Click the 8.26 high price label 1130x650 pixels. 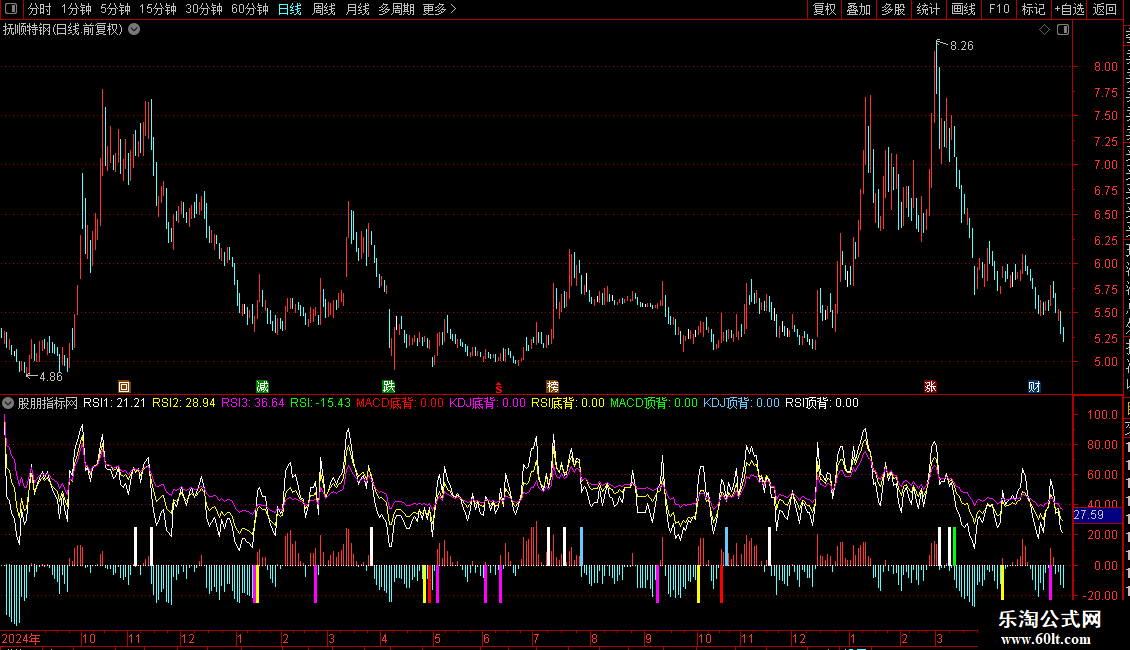(962, 46)
